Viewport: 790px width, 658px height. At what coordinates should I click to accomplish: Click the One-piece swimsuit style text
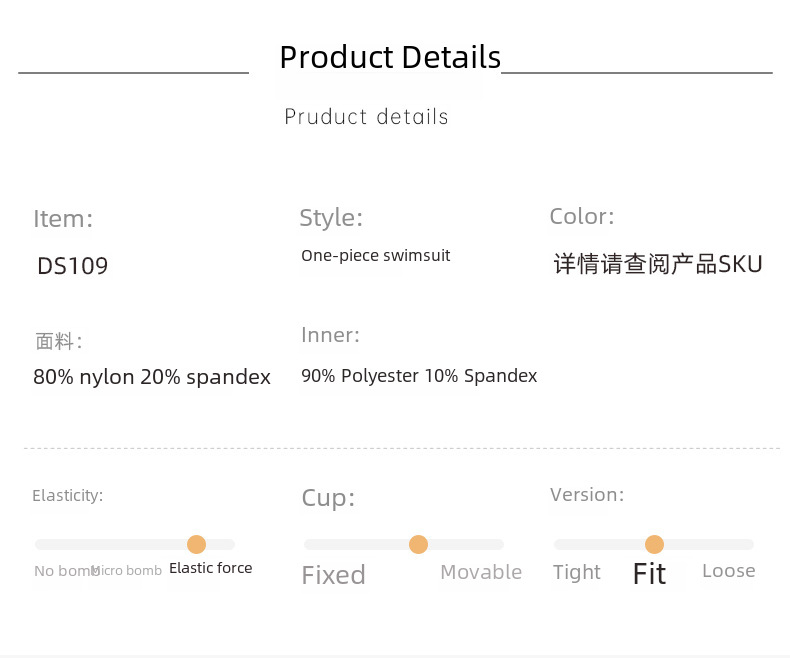(375, 255)
